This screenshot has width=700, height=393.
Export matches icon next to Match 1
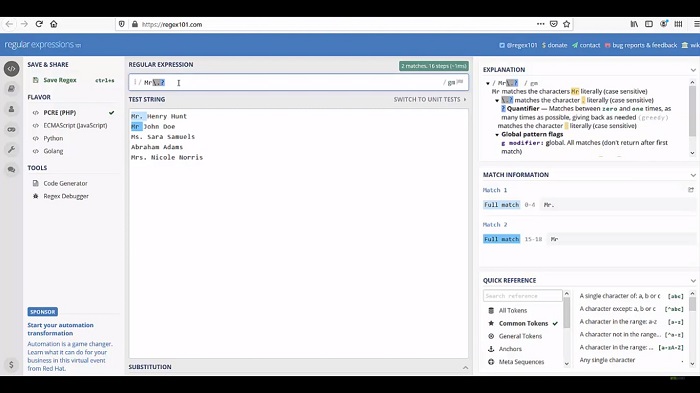691,190
